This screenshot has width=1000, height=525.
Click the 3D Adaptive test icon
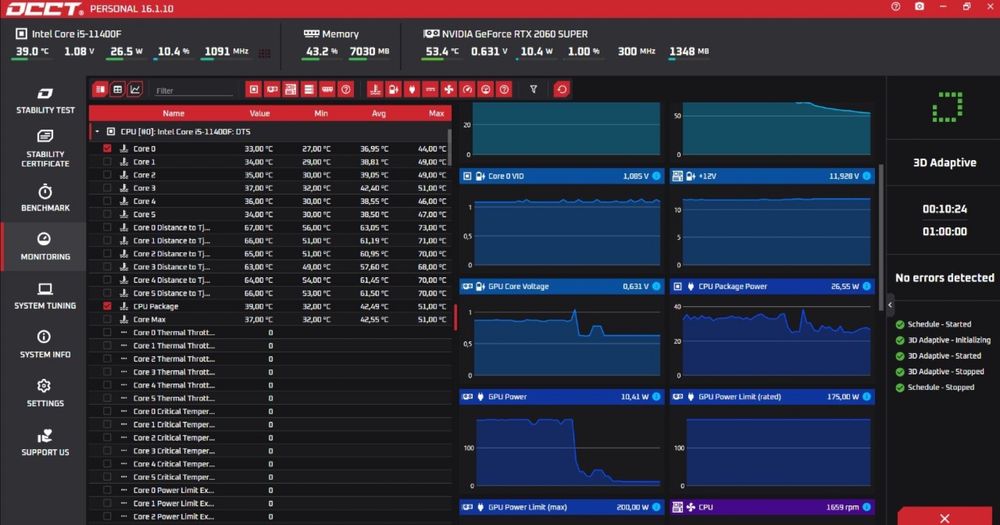[x=946, y=107]
